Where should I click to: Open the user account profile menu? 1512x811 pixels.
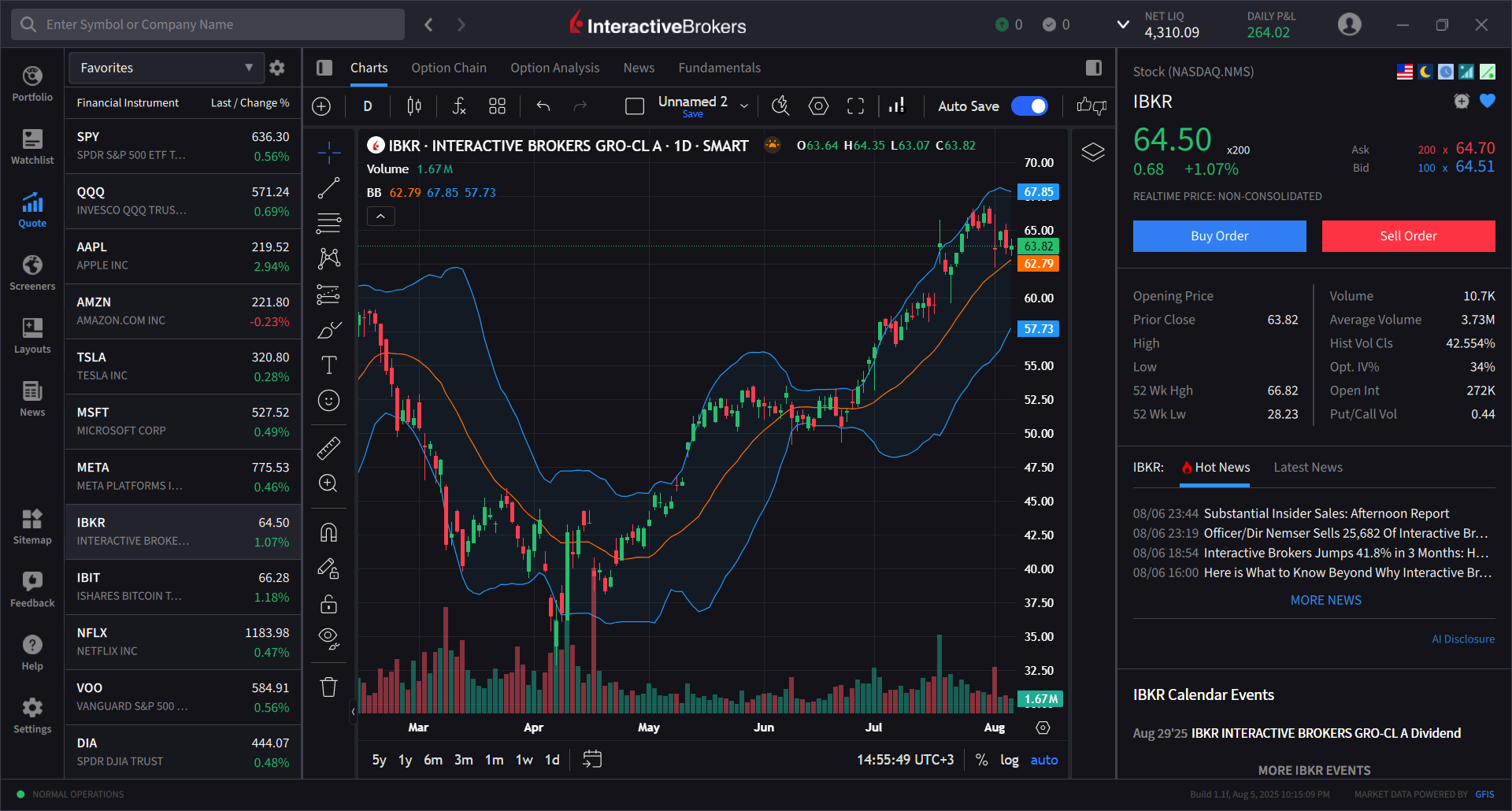coord(1350,24)
